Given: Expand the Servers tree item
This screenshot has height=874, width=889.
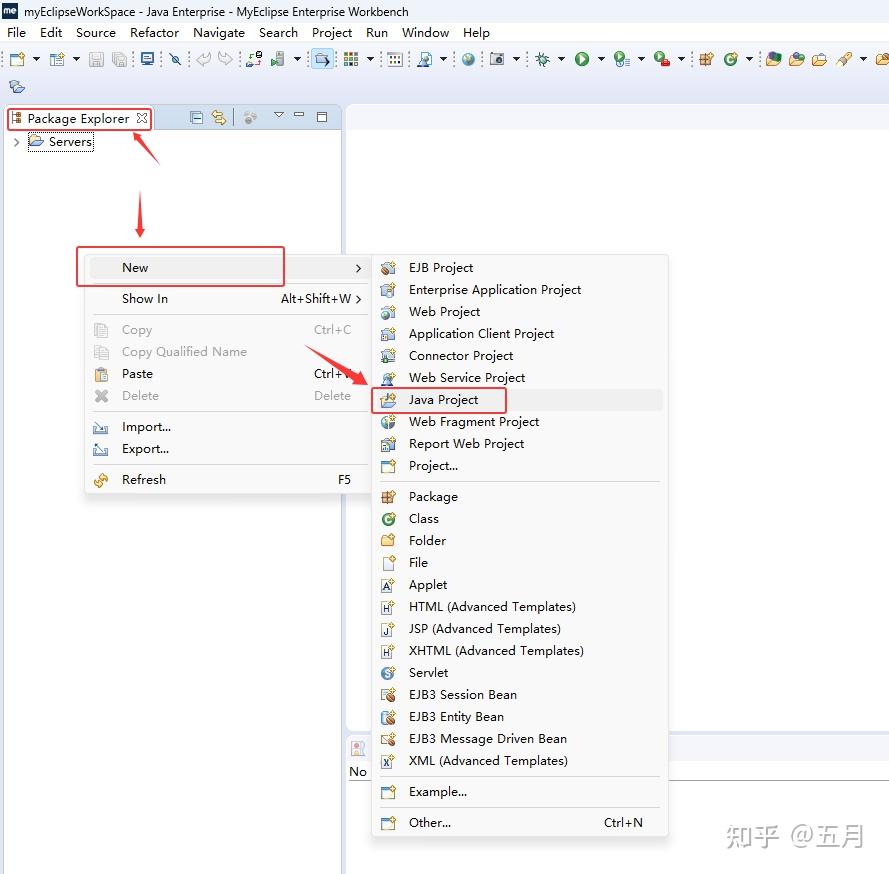Looking at the screenshot, I should (16, 141).
